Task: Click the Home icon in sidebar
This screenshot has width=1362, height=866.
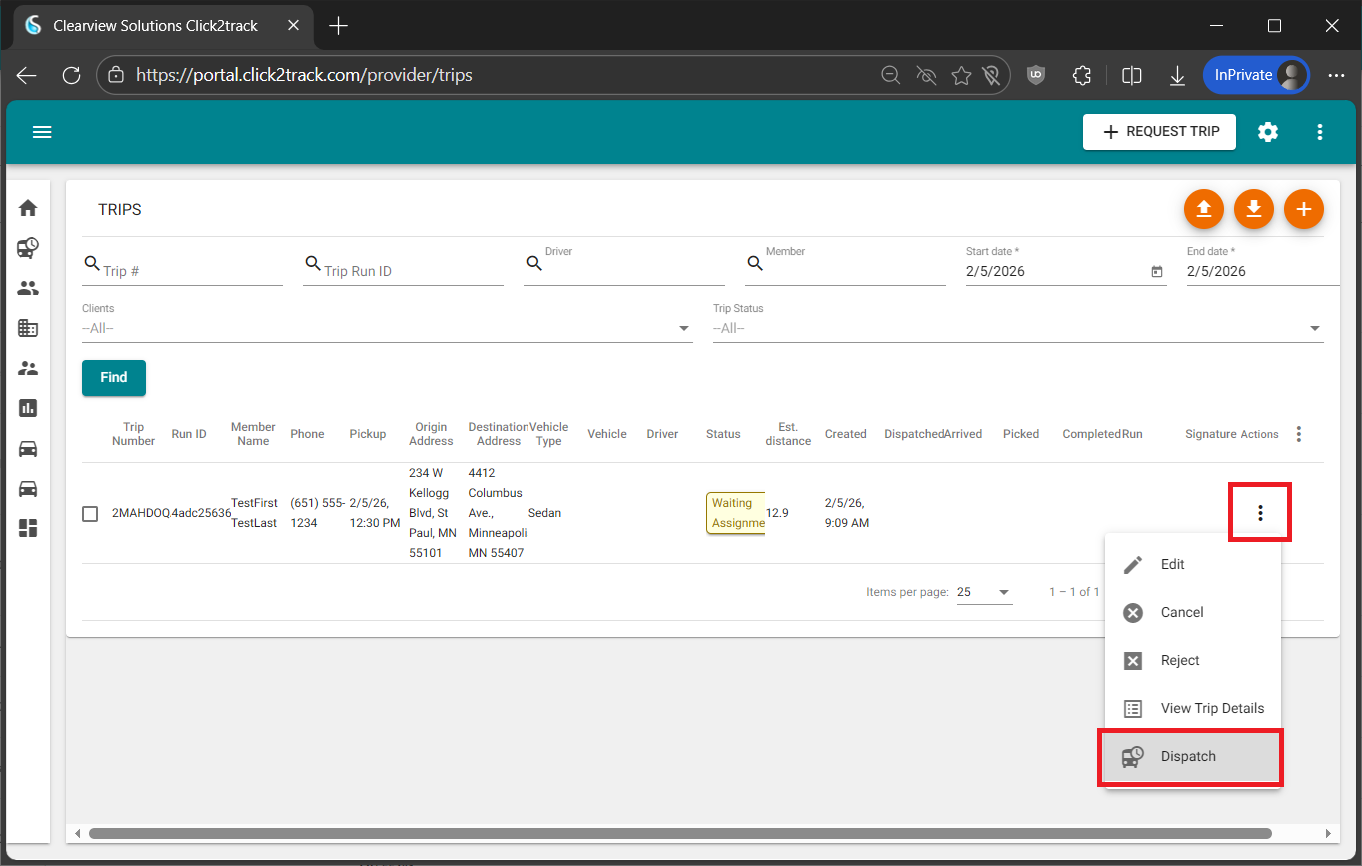Action: point(28,208)
